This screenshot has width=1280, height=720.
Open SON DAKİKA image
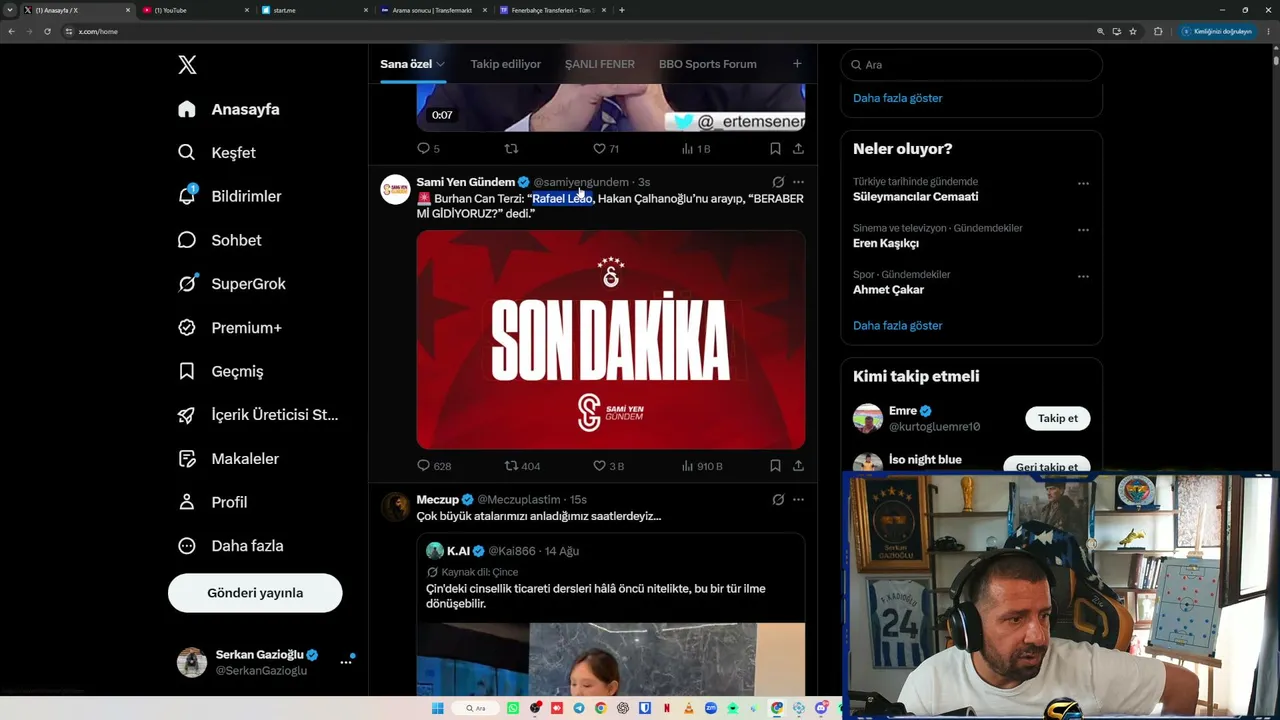point(611,340)
